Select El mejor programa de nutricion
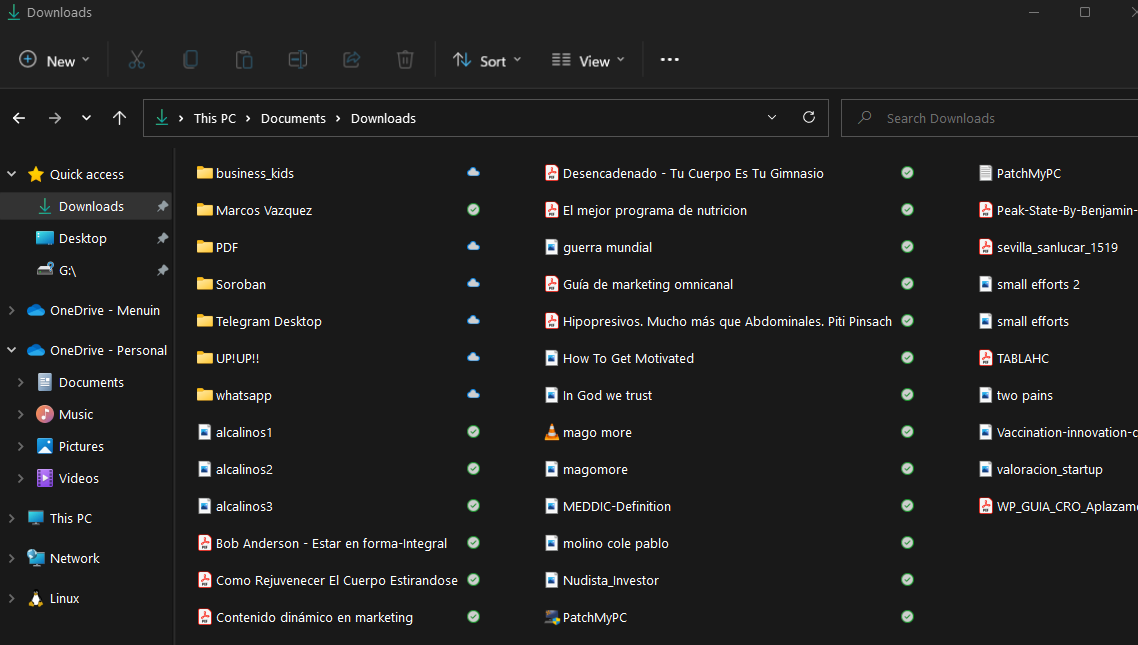Image resolution: width=1138 pixels, height=645 pixels. [x=646, y=210]
